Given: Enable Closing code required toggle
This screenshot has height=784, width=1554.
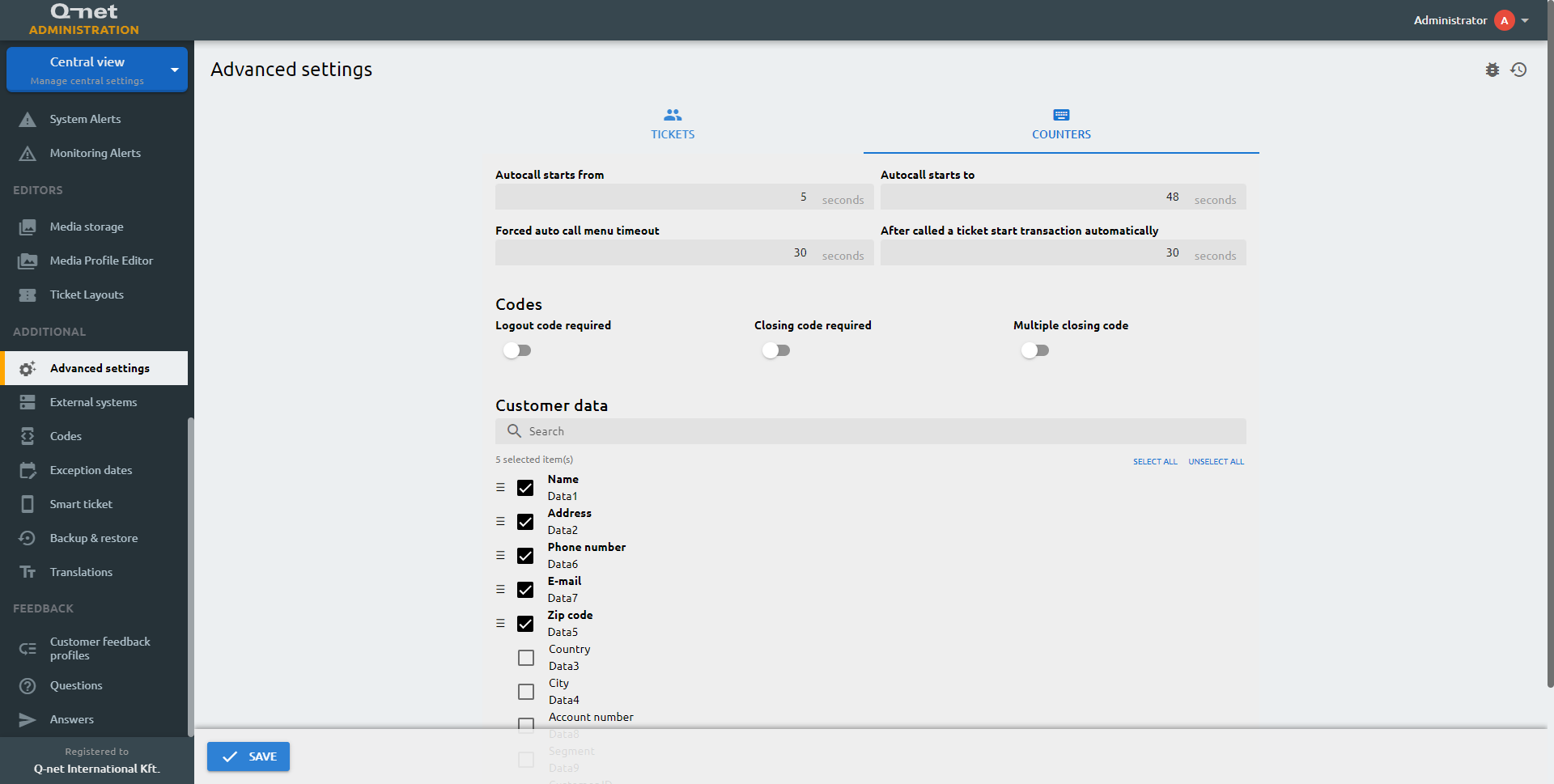Looking at the screenshot, I should pyautogui.click(x=776, y=350).
